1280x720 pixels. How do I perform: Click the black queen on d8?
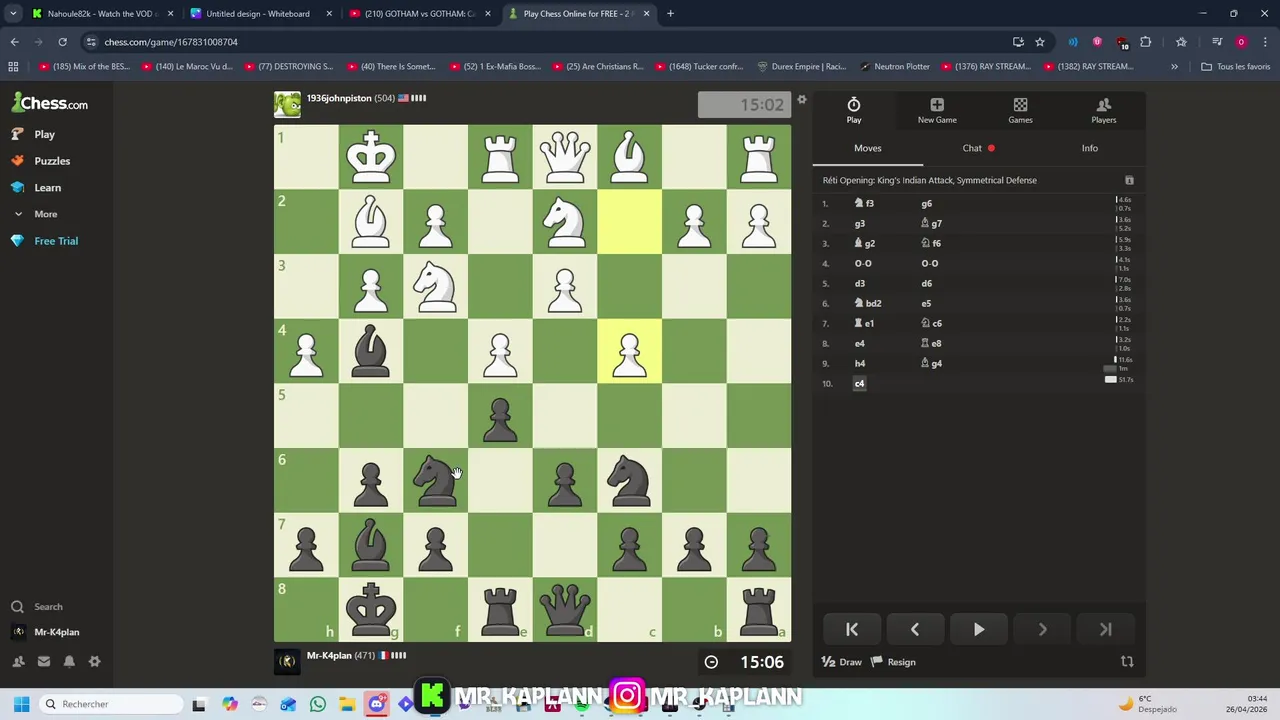565,609
